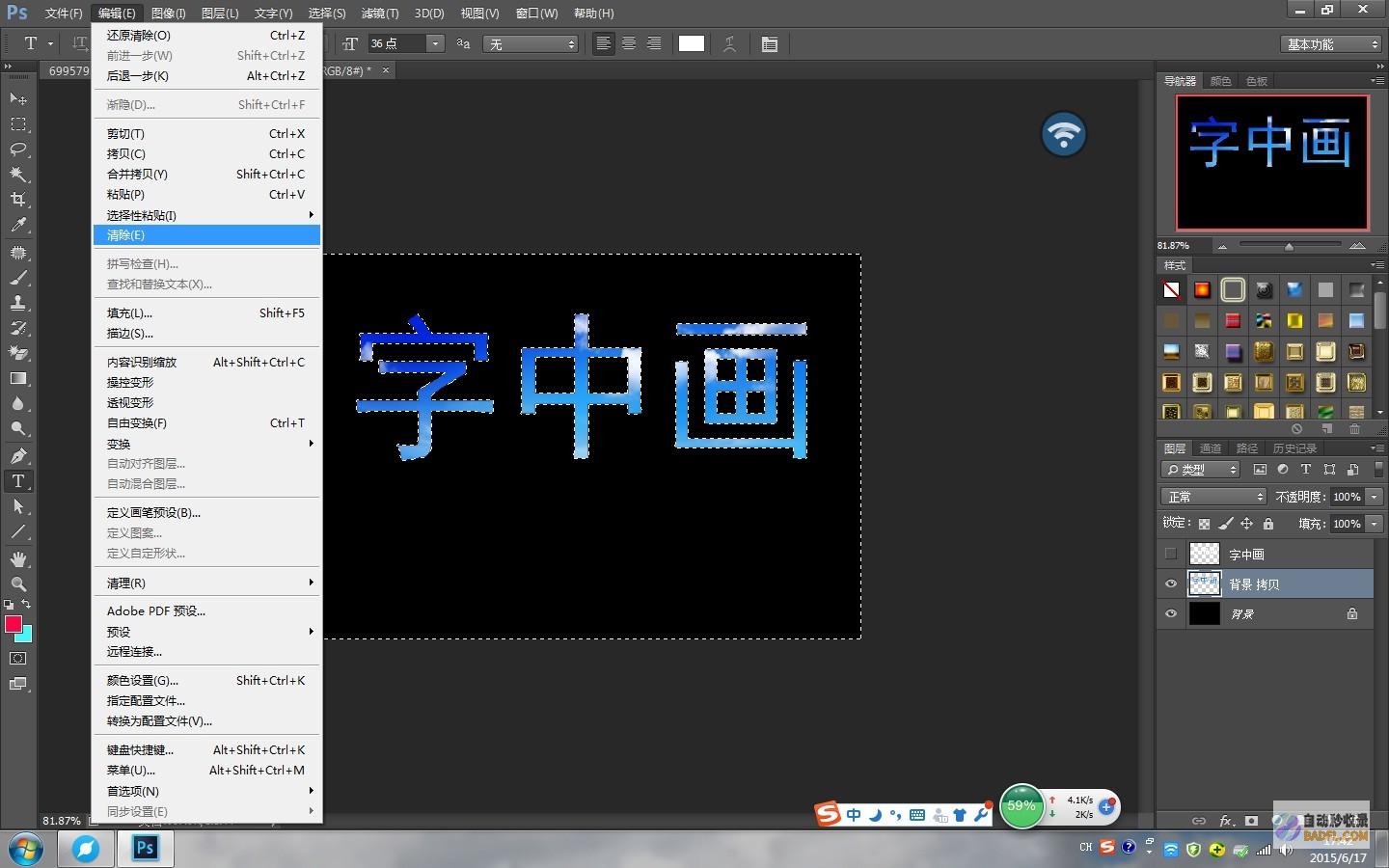
Task: Open the layer filter 类型 dropdown
Action: [1201, 470]
